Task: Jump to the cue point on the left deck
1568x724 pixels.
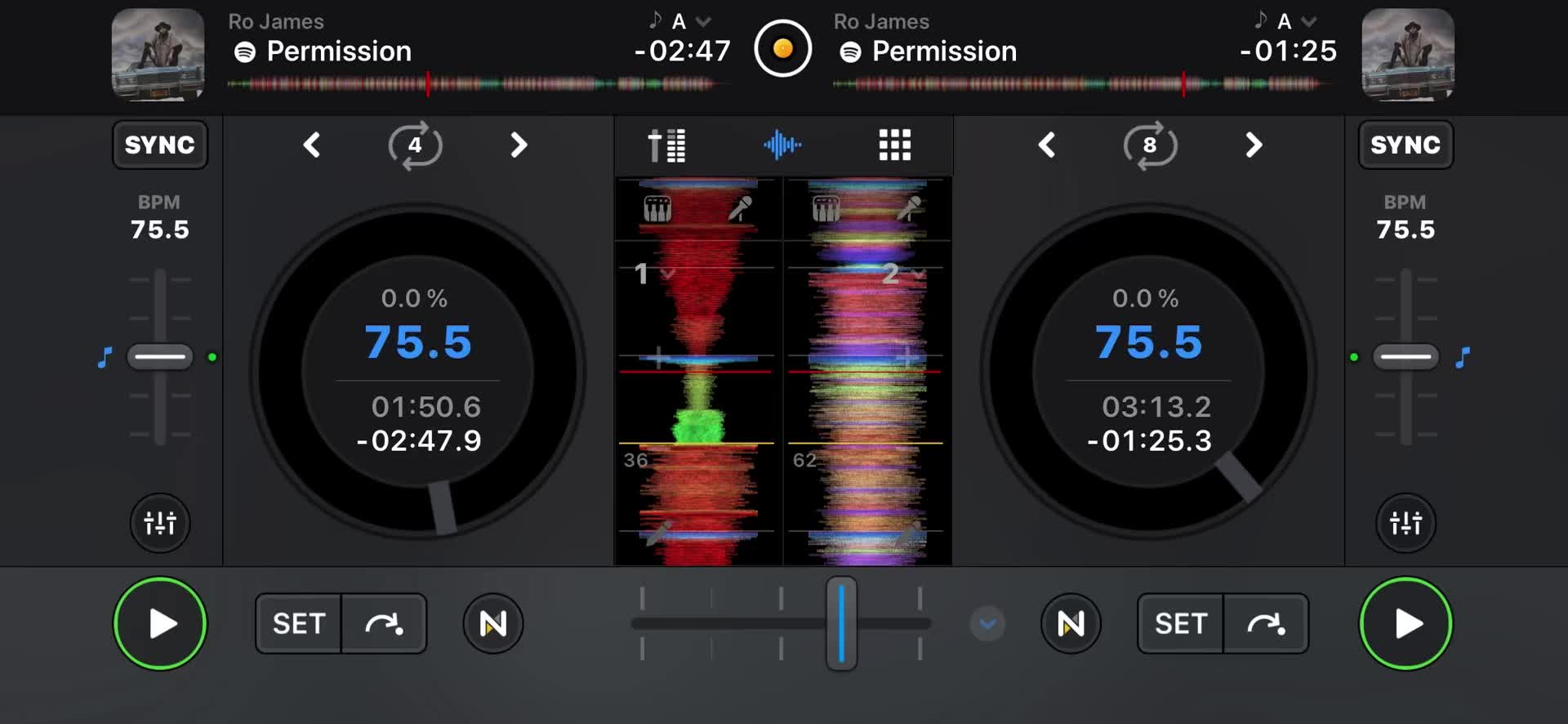Action: point(384,623)
